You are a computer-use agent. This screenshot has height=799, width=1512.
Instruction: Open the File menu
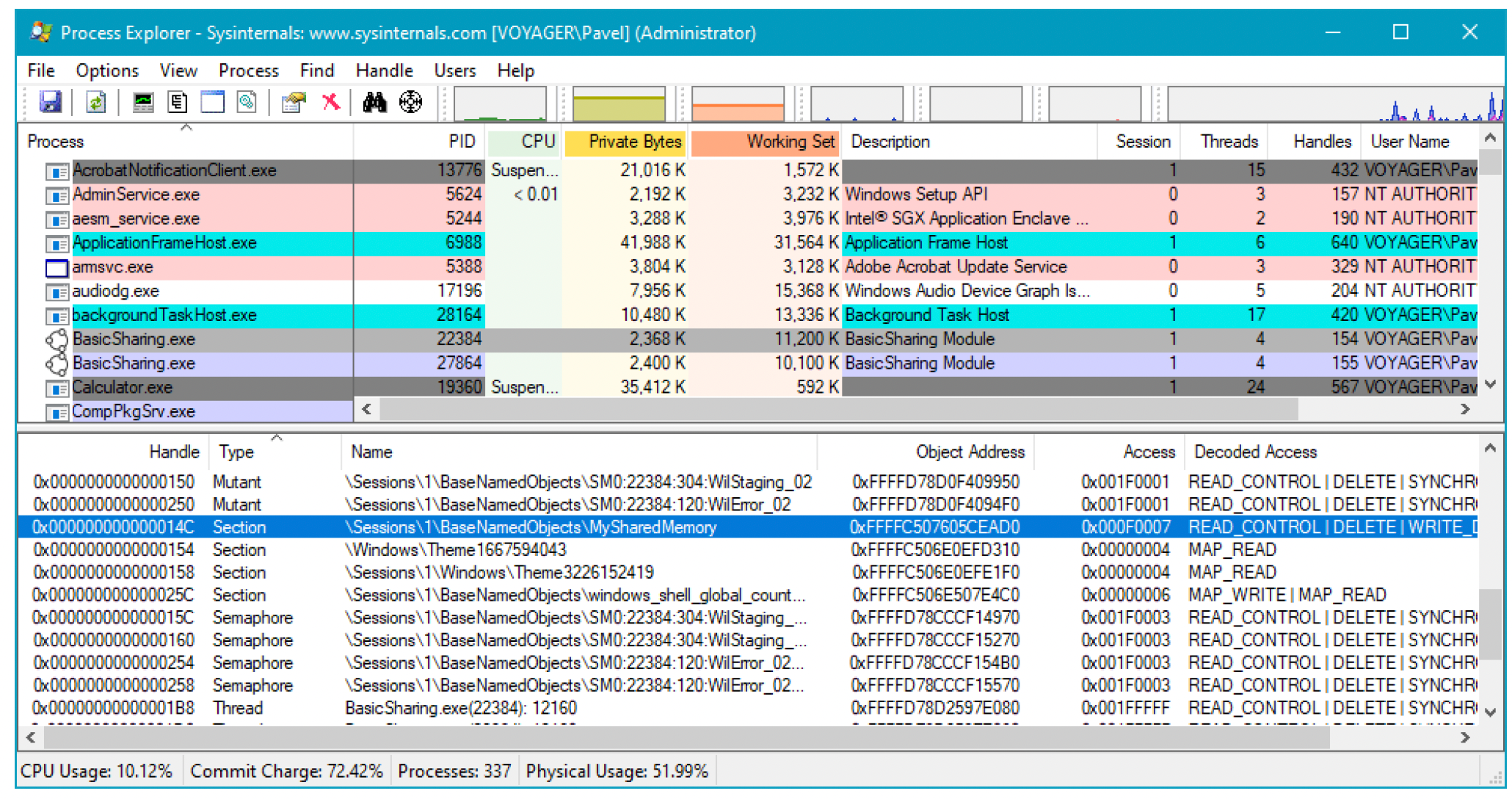click(x=41, y=70)
